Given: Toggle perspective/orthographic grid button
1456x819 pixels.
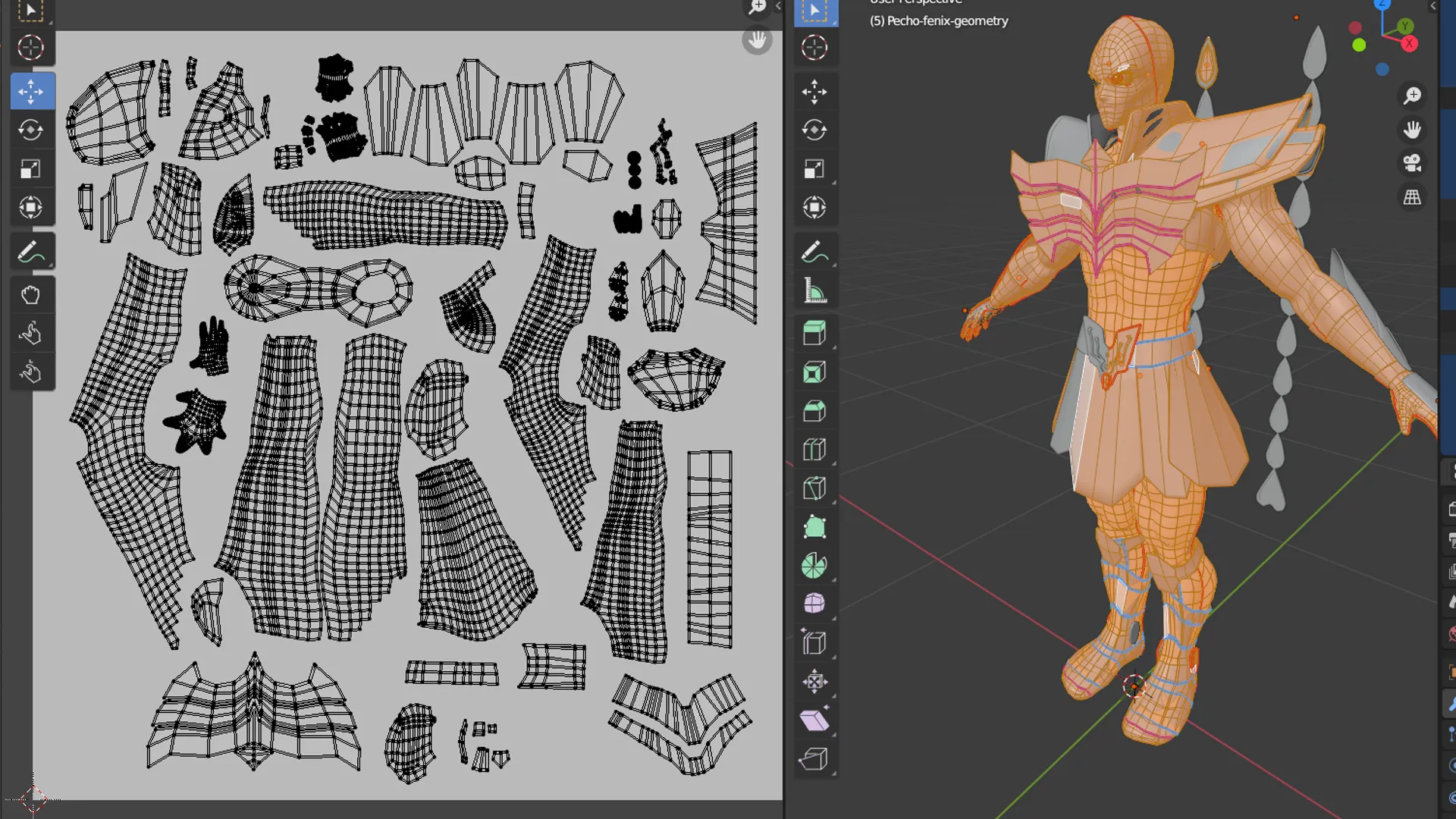Looking at the screenshot, I should click(x=1412, y=197).
